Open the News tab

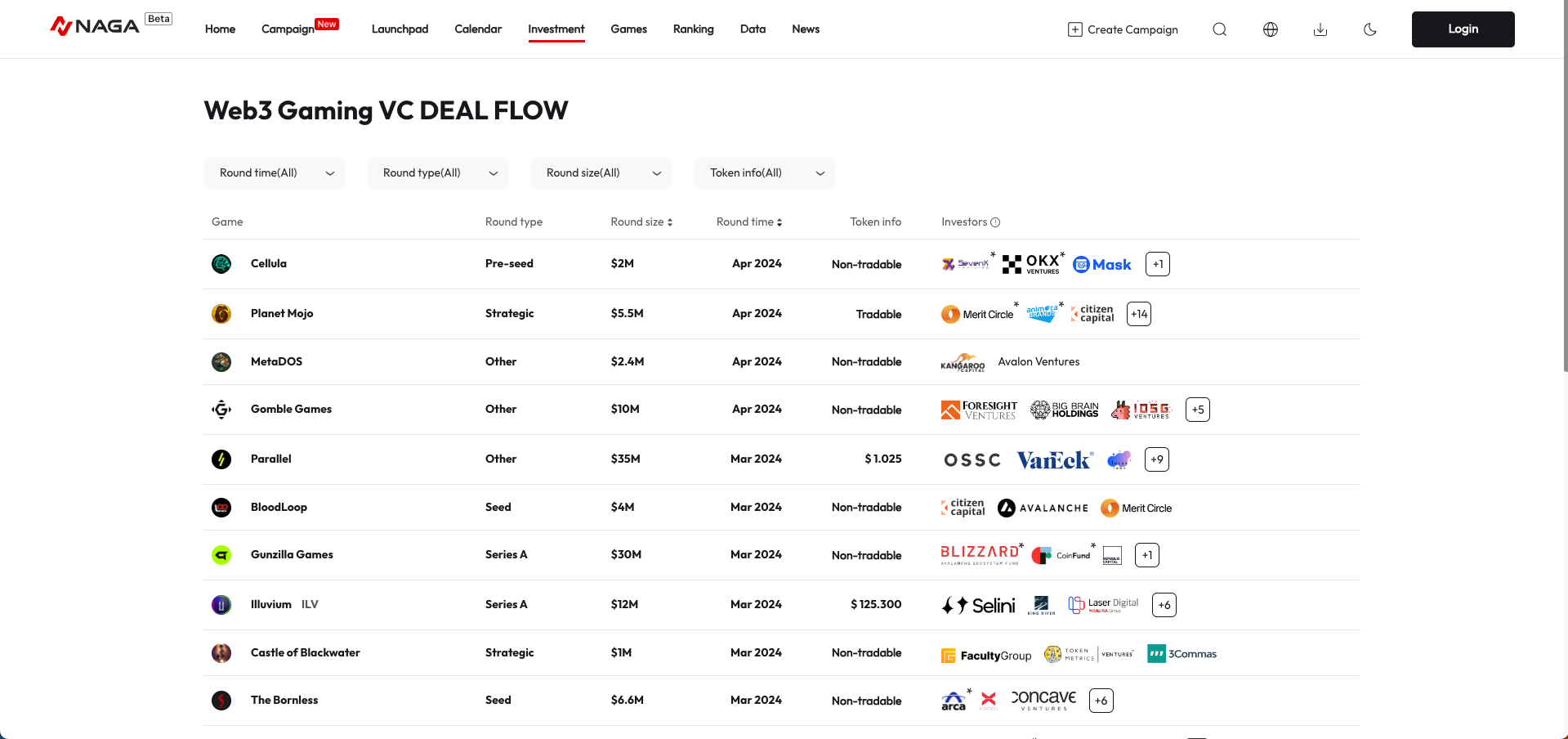click(806, 29)
